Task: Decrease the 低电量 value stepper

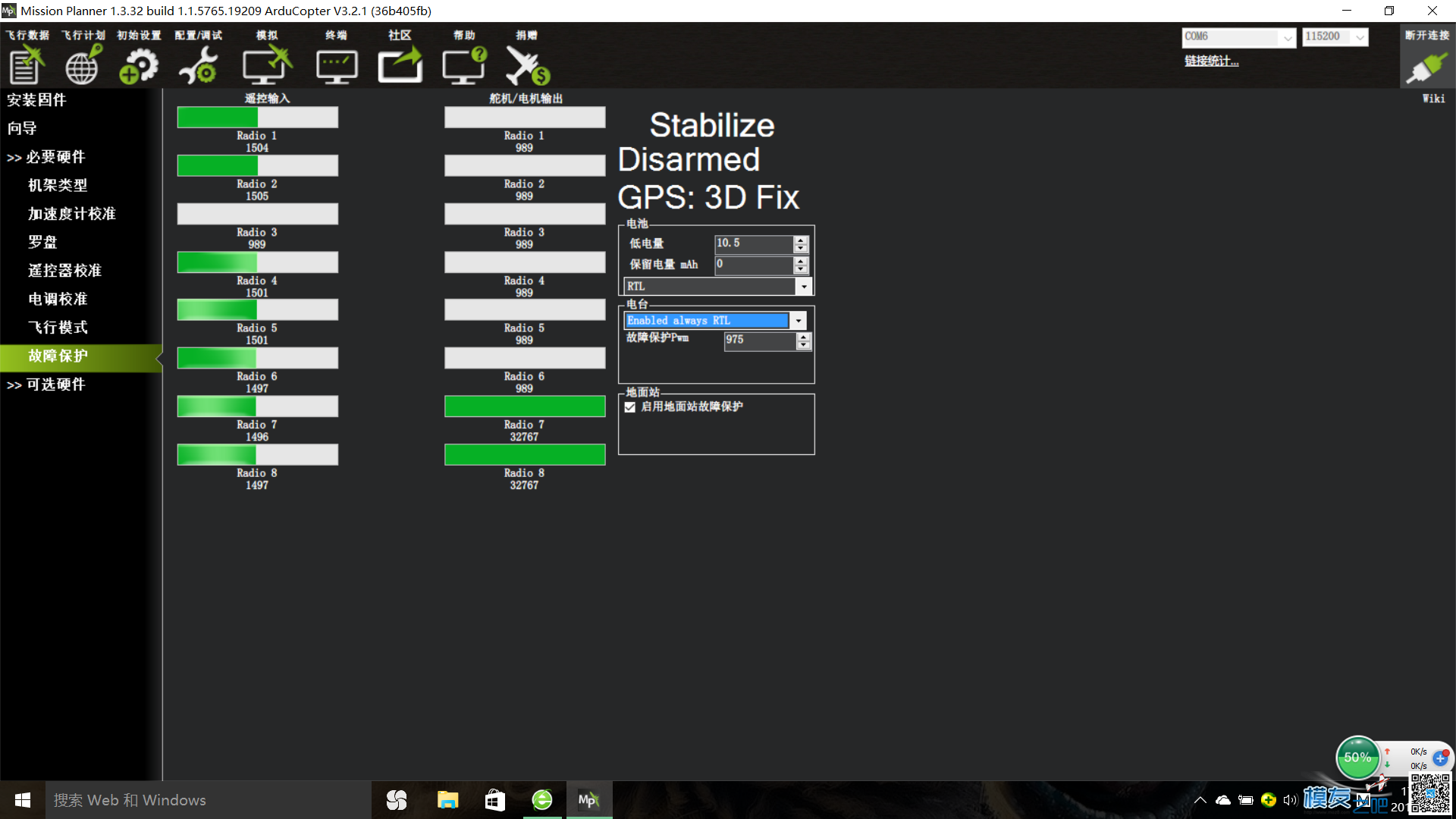Action: pos(801,248)
